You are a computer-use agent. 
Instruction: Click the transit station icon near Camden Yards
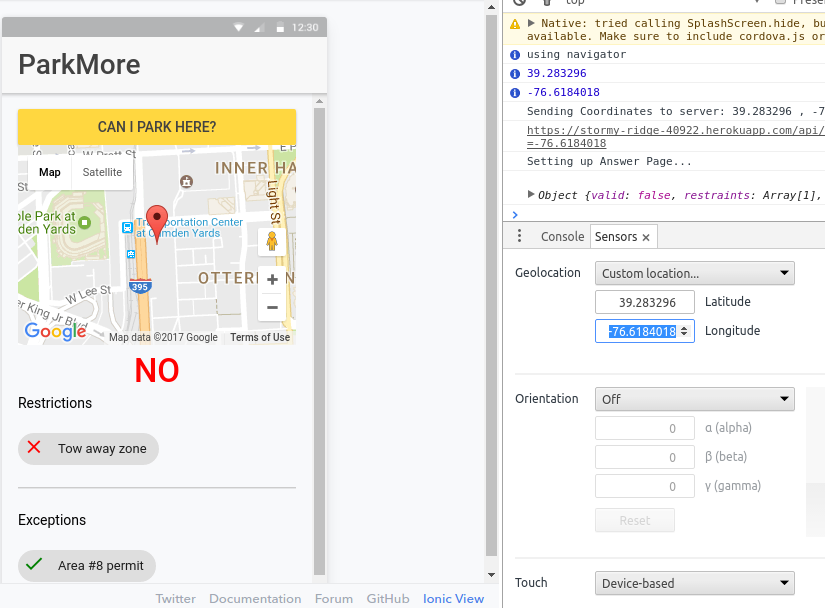(127, 227)
